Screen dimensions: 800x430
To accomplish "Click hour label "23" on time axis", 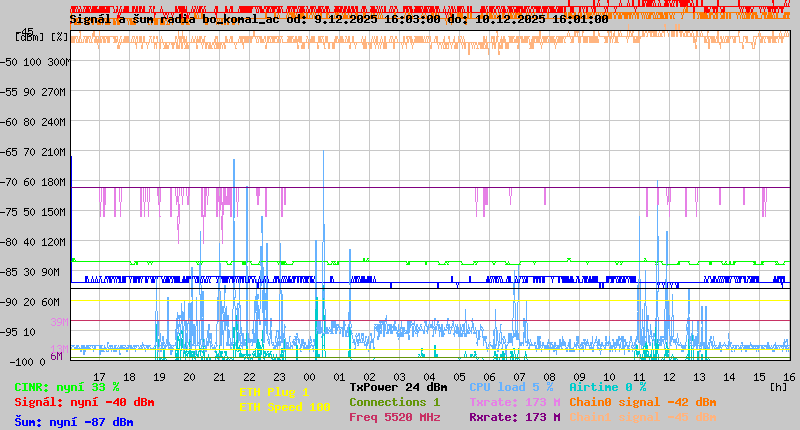I will pos(280,377).
